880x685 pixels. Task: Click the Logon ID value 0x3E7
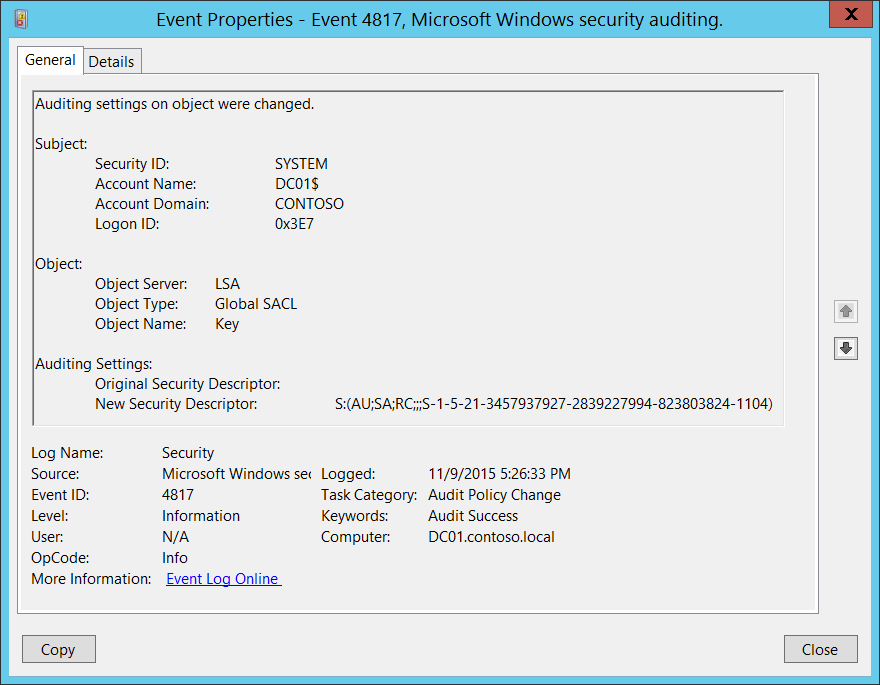[295, 224]
